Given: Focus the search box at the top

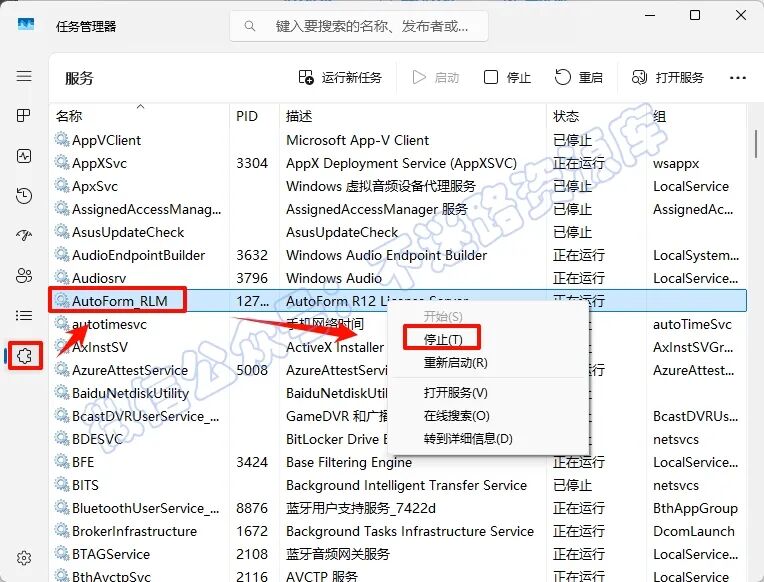Looking at the screenshot, I should click(359, 26).
